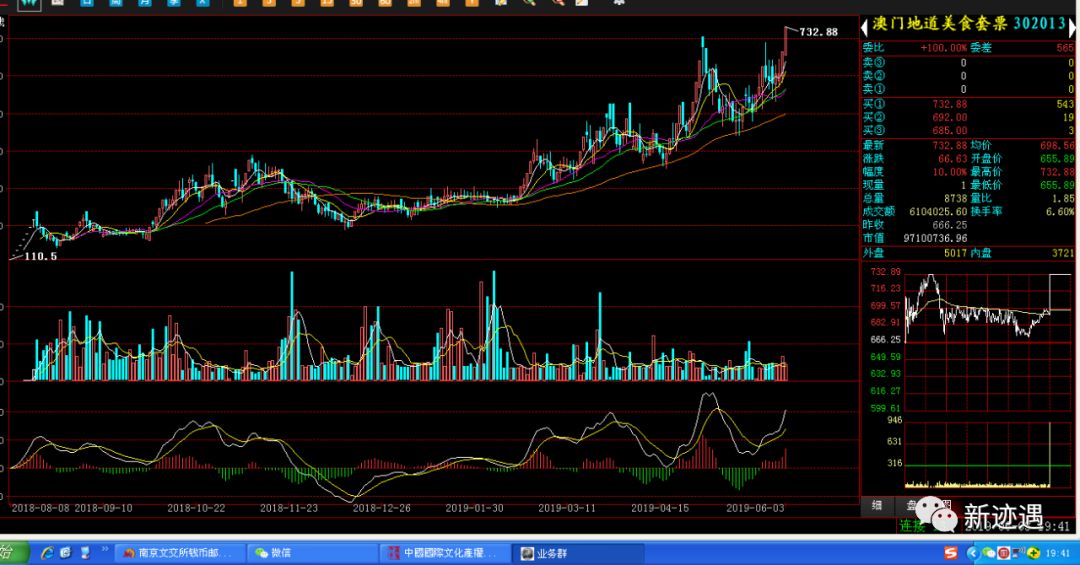1080x565 pixels.
Task: Open Internet Explorer from quick launch
Action: click(48, 553)
